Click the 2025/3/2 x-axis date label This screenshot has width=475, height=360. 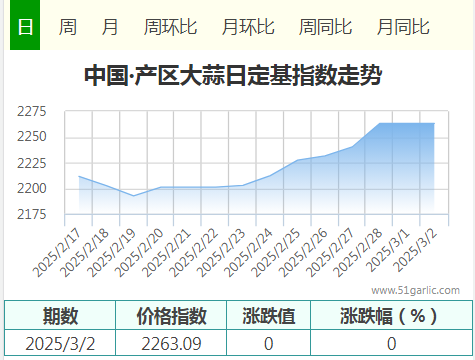pyautogui.click(x=415, y=251)
